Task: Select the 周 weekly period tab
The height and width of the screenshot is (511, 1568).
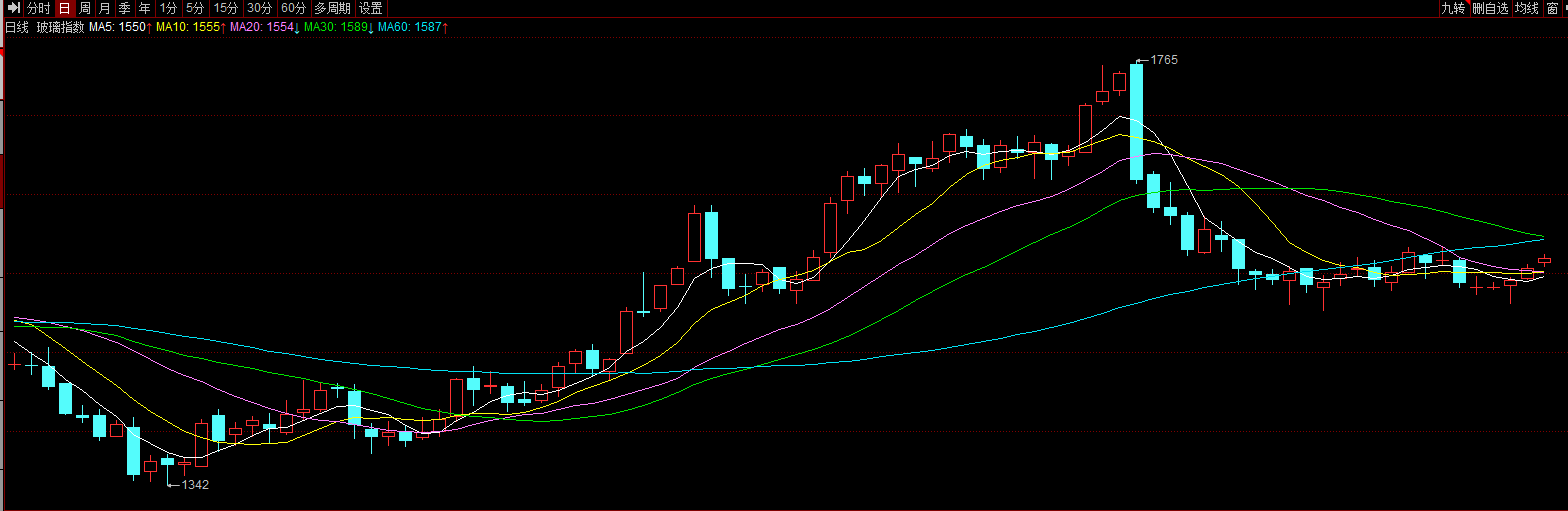Action: point(85,8)
